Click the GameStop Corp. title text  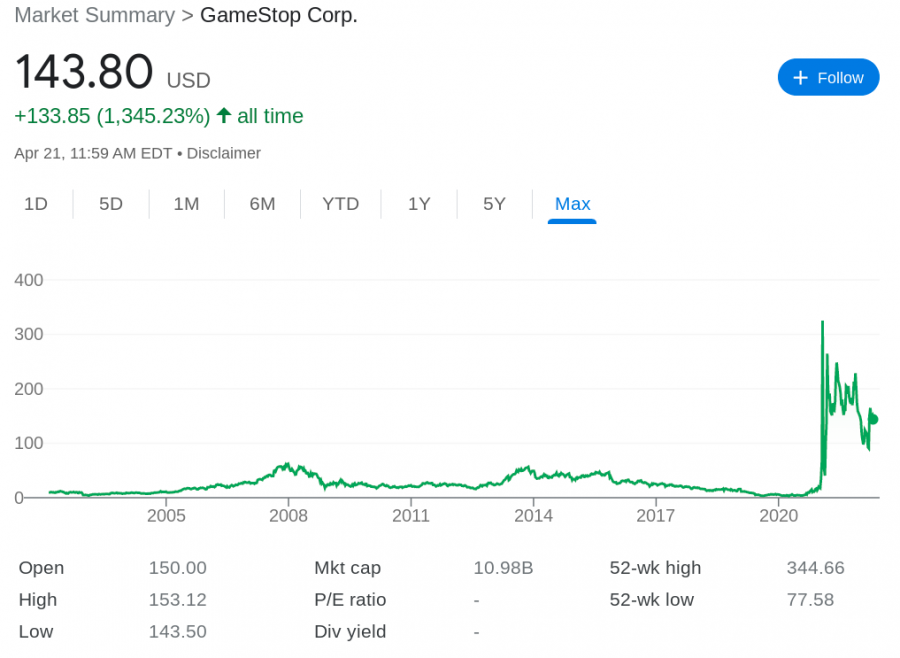point(279,15)
